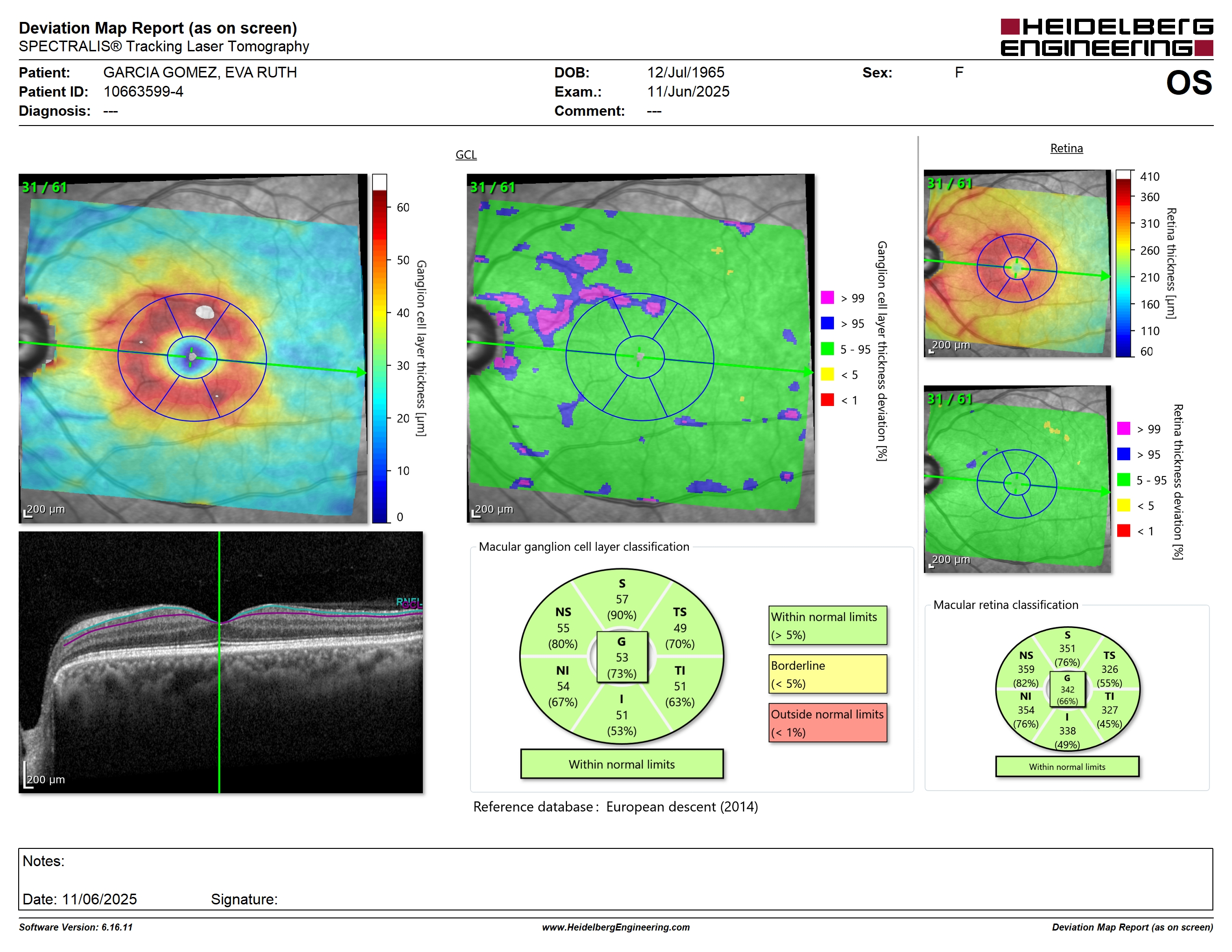Click the Heidelberg Engineering logo
The width and height of the screenshot is (1232, 952).
pyautogui.click(x=1106, y=37)
